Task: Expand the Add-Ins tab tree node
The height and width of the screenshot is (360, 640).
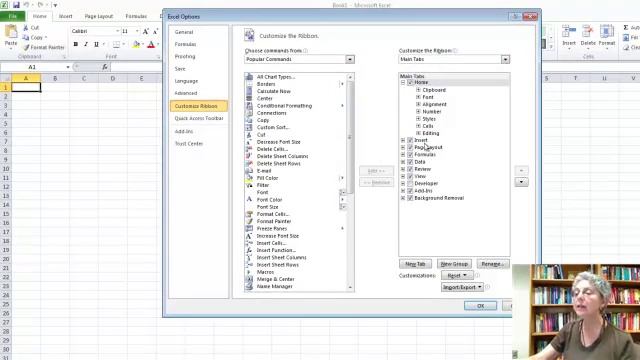Action: pyautogui.click(x=403, y=191)
